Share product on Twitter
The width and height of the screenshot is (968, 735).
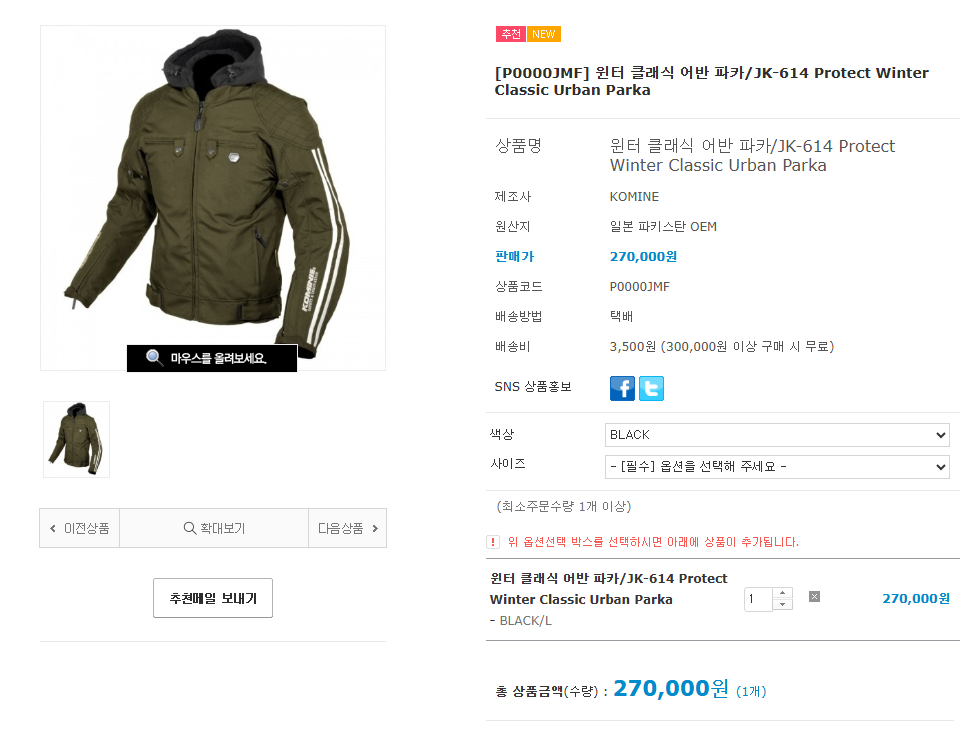(651, 389)
